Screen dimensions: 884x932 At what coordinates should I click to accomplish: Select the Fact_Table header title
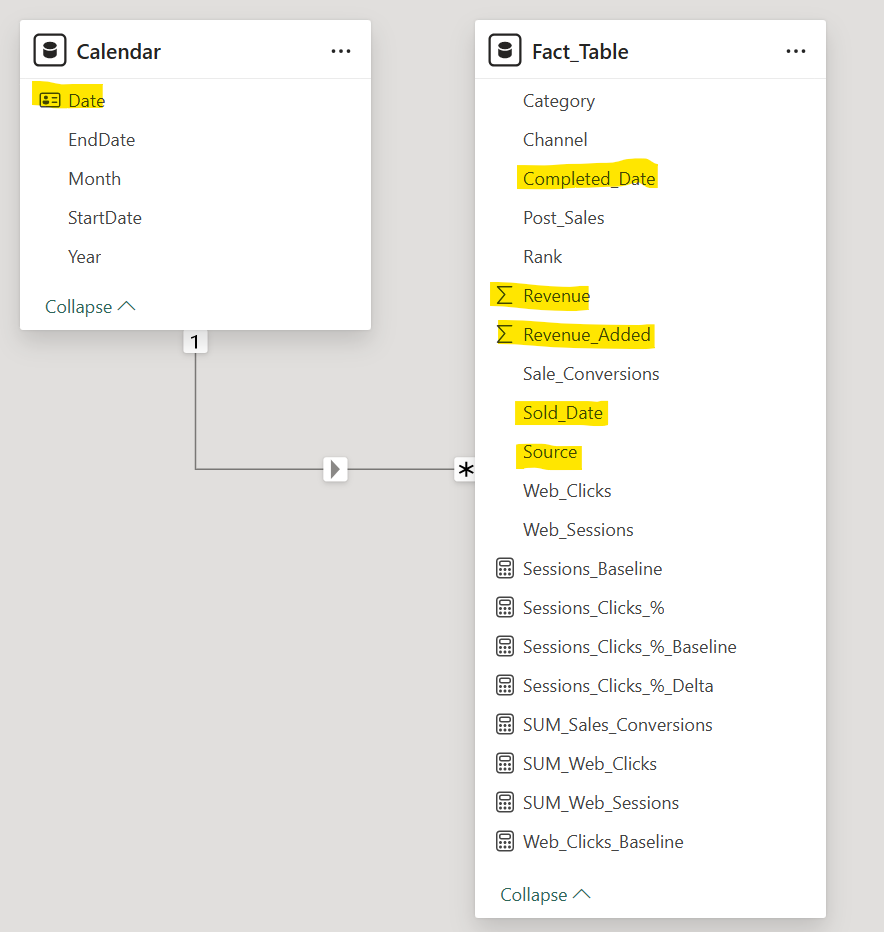coord(580,52)
